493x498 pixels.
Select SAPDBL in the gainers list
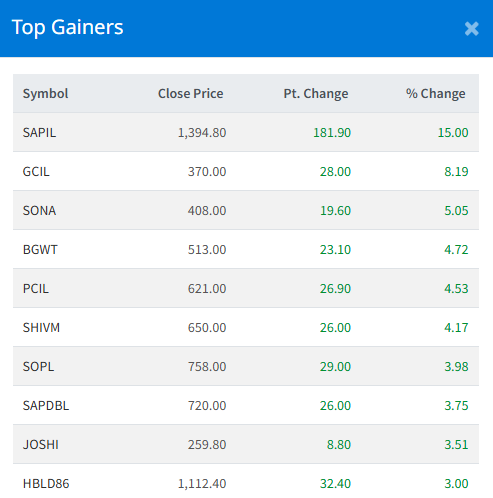pyautogui.click(x=46, y=406)
